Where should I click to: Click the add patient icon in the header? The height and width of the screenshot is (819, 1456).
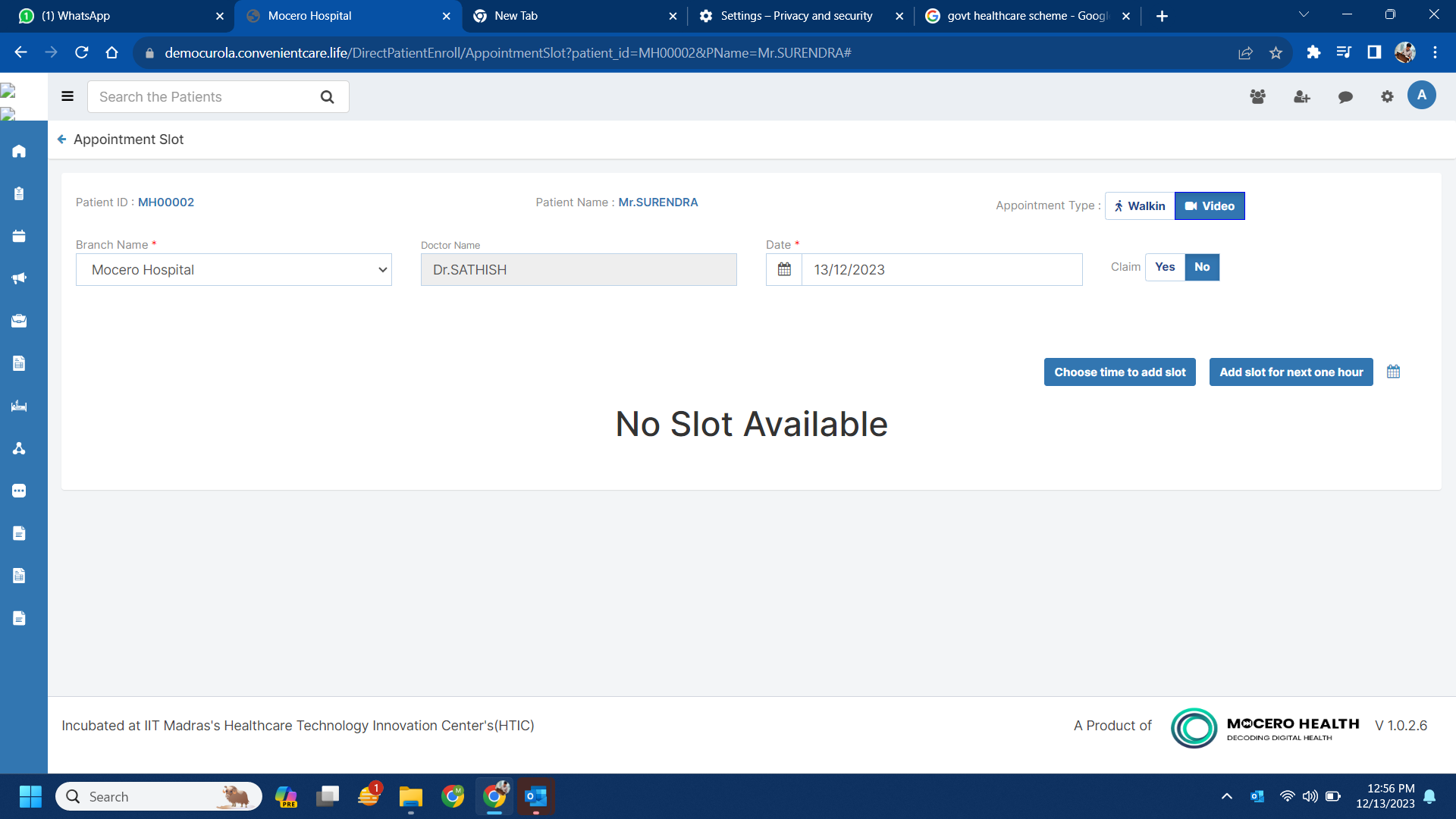tap(1301, 97)
